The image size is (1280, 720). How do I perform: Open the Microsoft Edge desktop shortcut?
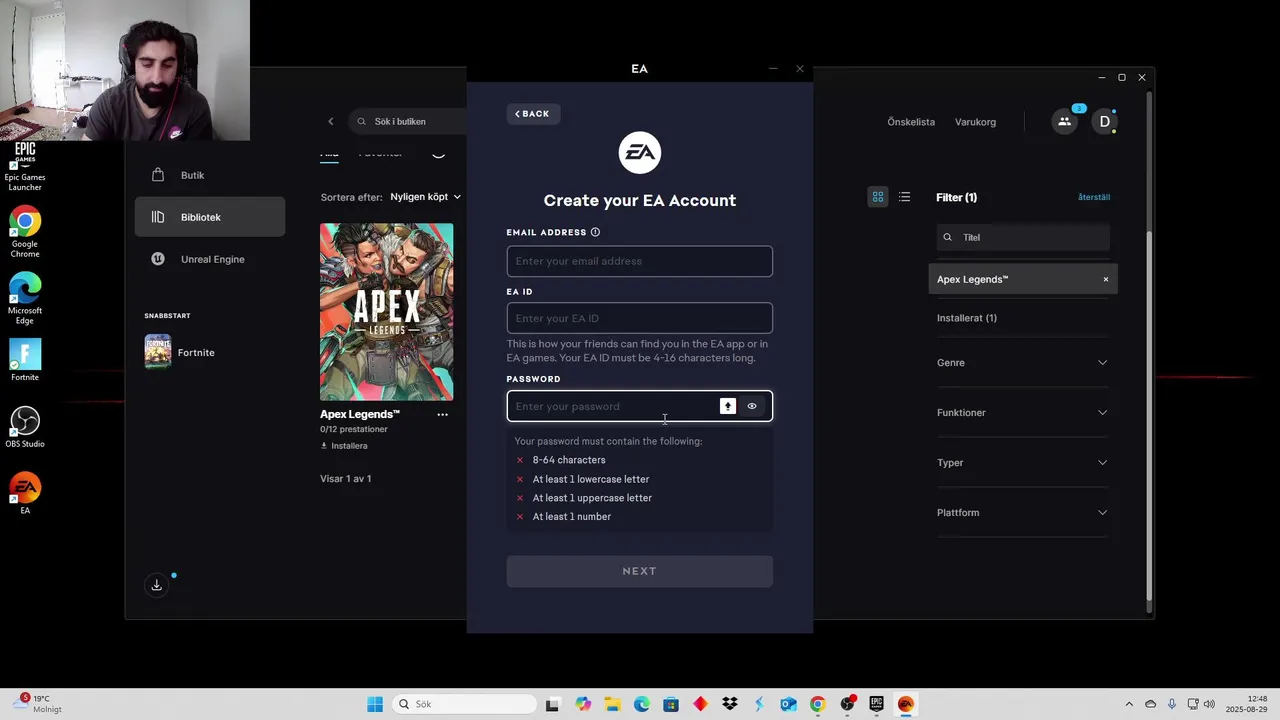[25, 298]
